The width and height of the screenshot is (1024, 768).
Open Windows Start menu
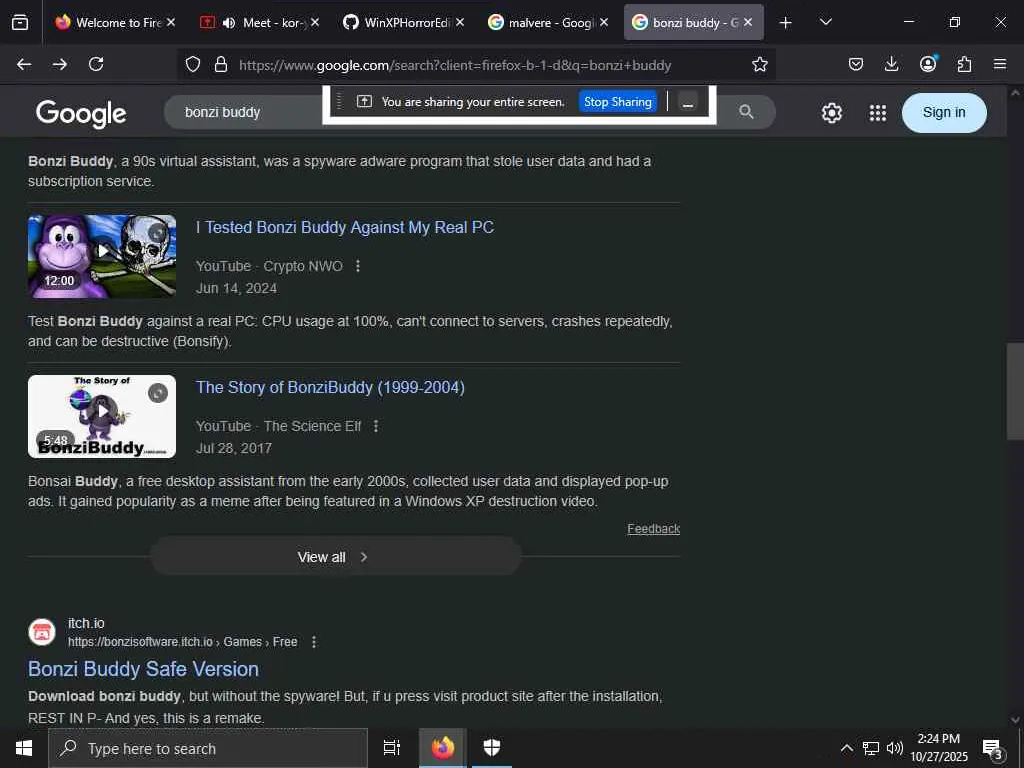tap(24, 748)
